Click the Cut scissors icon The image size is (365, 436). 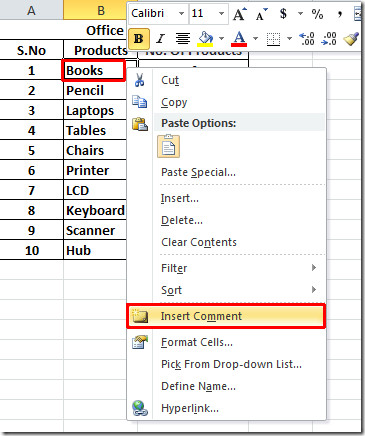point(139,80)
